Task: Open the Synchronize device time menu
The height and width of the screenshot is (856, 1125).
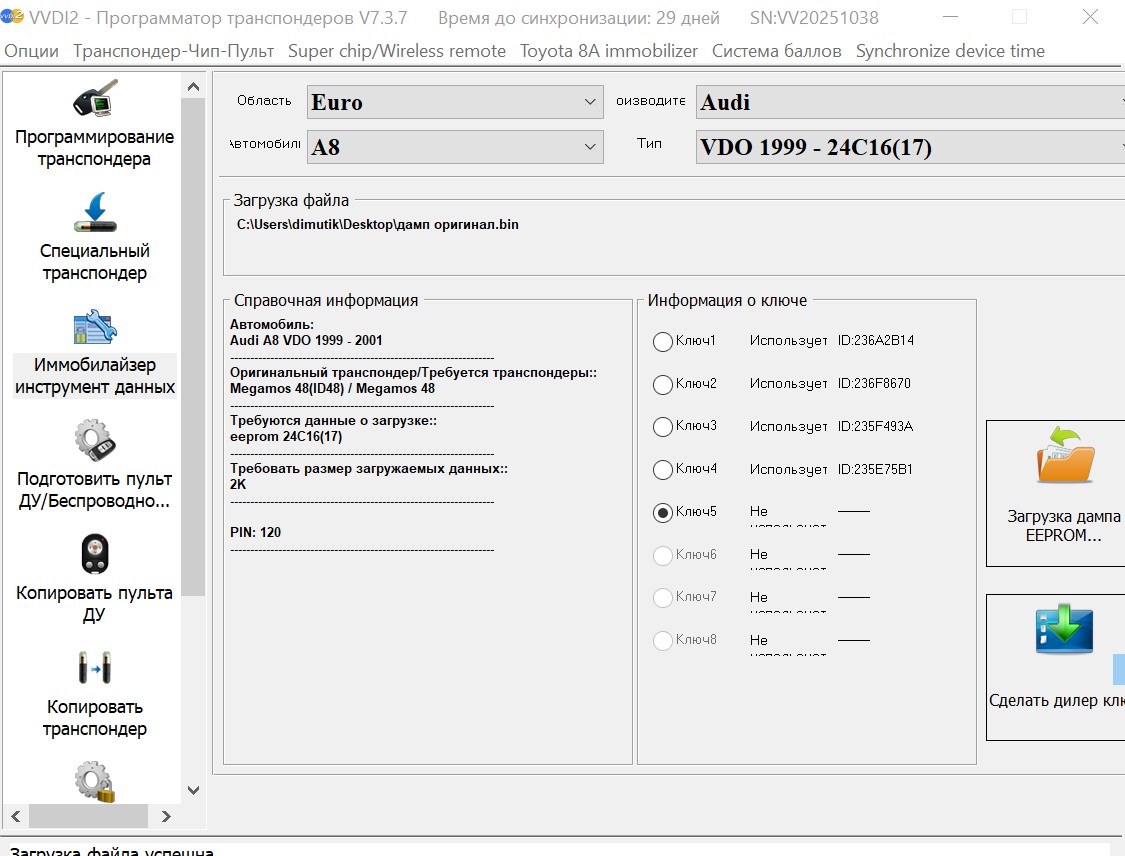Action: pyautogui.click(x=949, y=51)
